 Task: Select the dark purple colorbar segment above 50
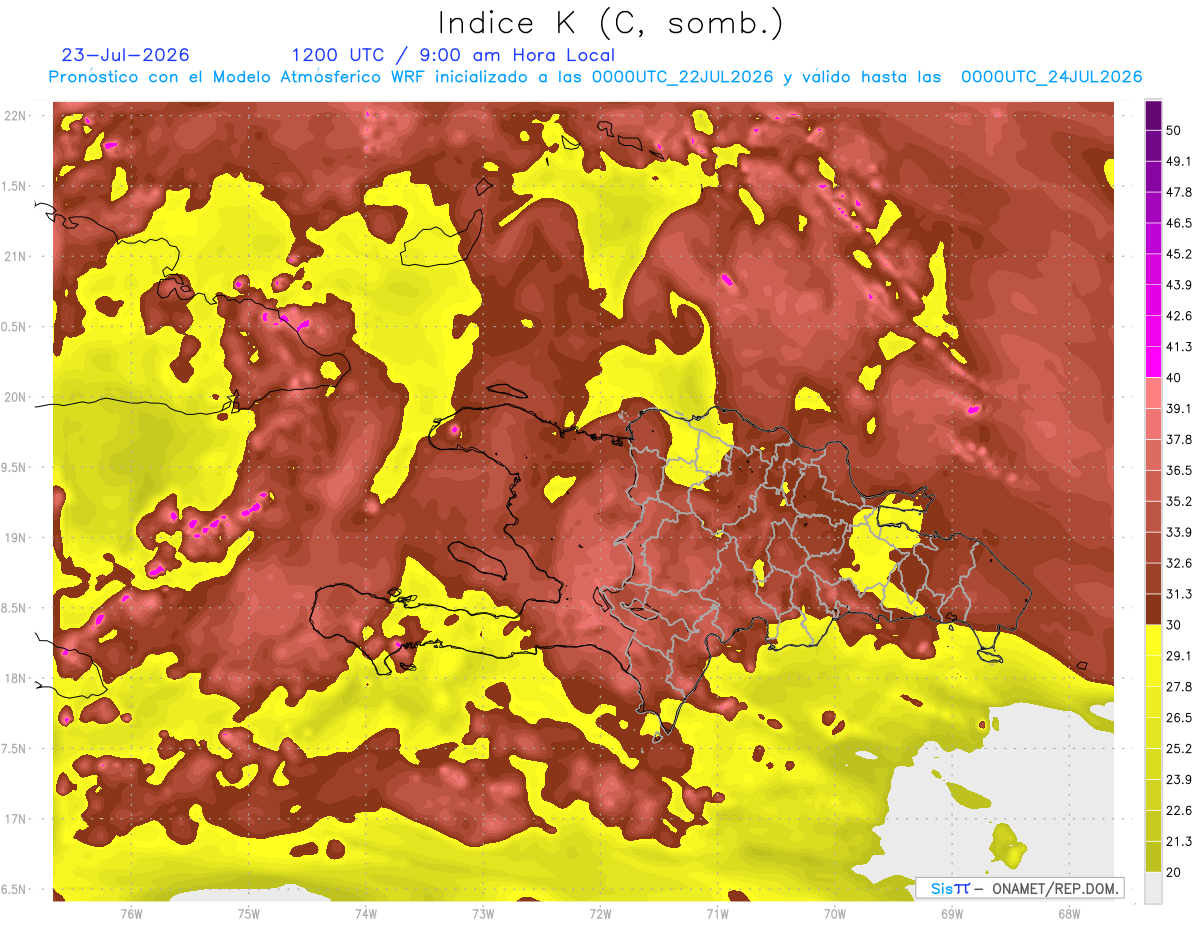click(1153, 116)
